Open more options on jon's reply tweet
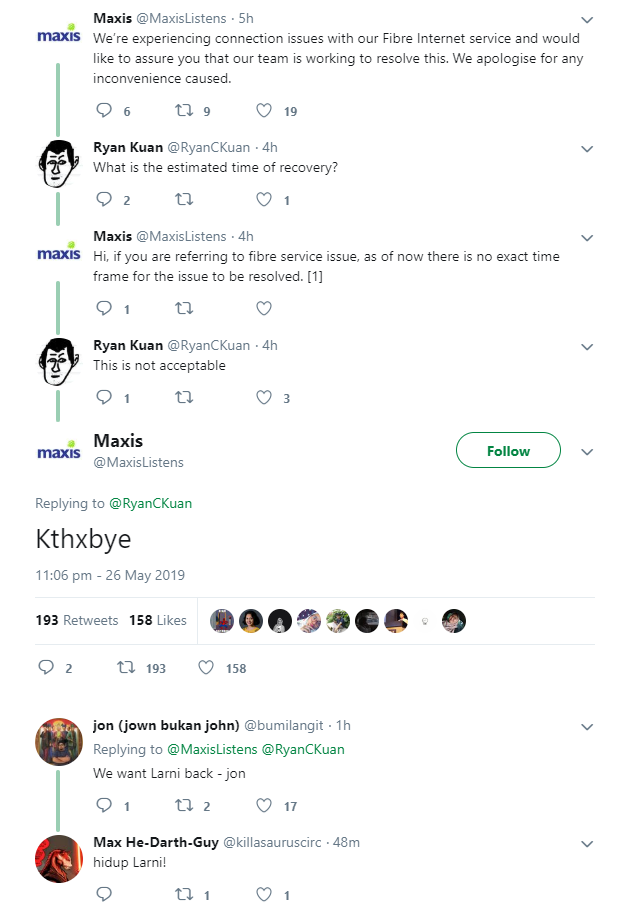The height and width of the screenshot is (909, 630). coord(587,726)
